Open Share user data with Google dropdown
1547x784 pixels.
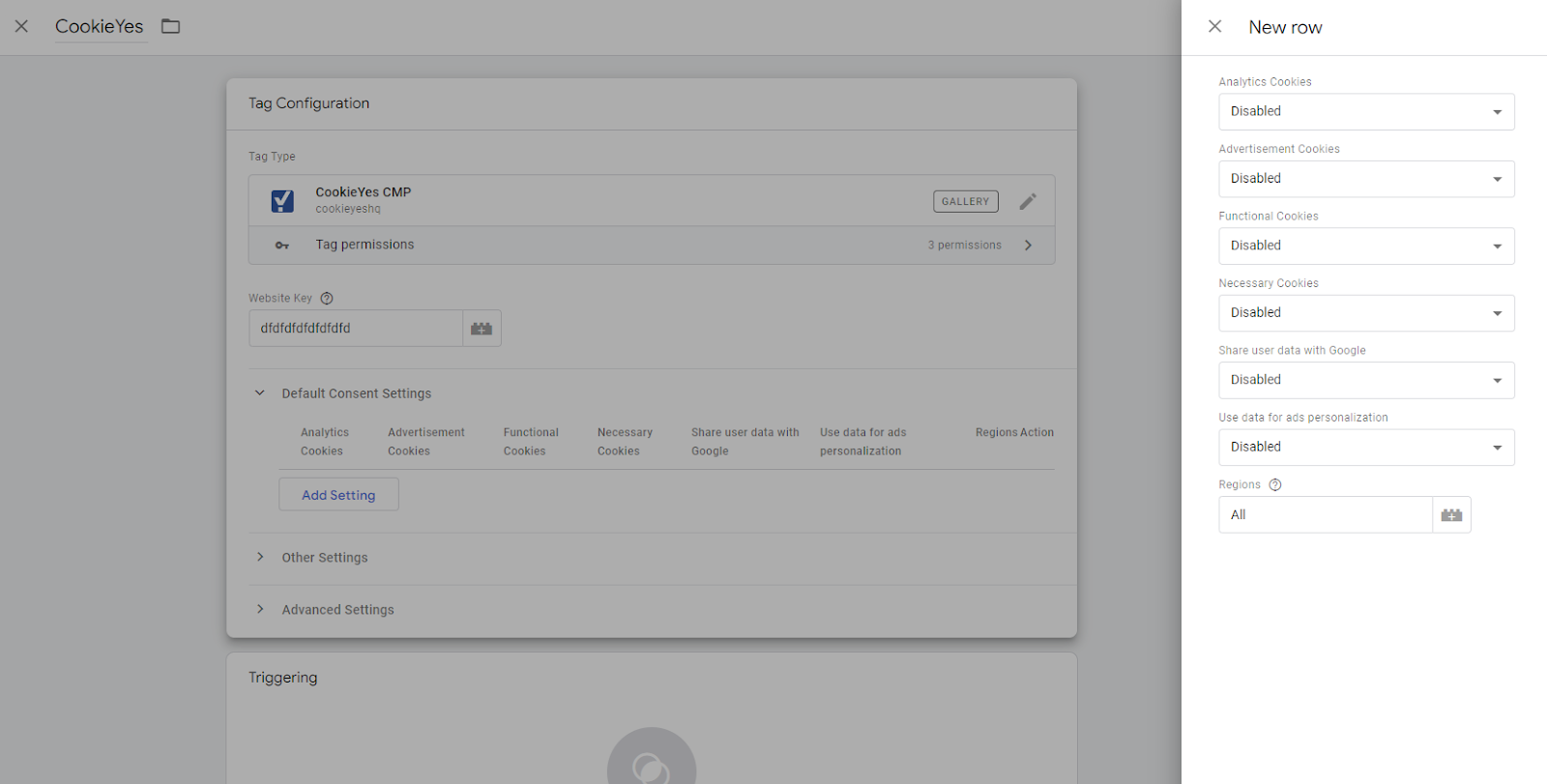(1366, 380)
